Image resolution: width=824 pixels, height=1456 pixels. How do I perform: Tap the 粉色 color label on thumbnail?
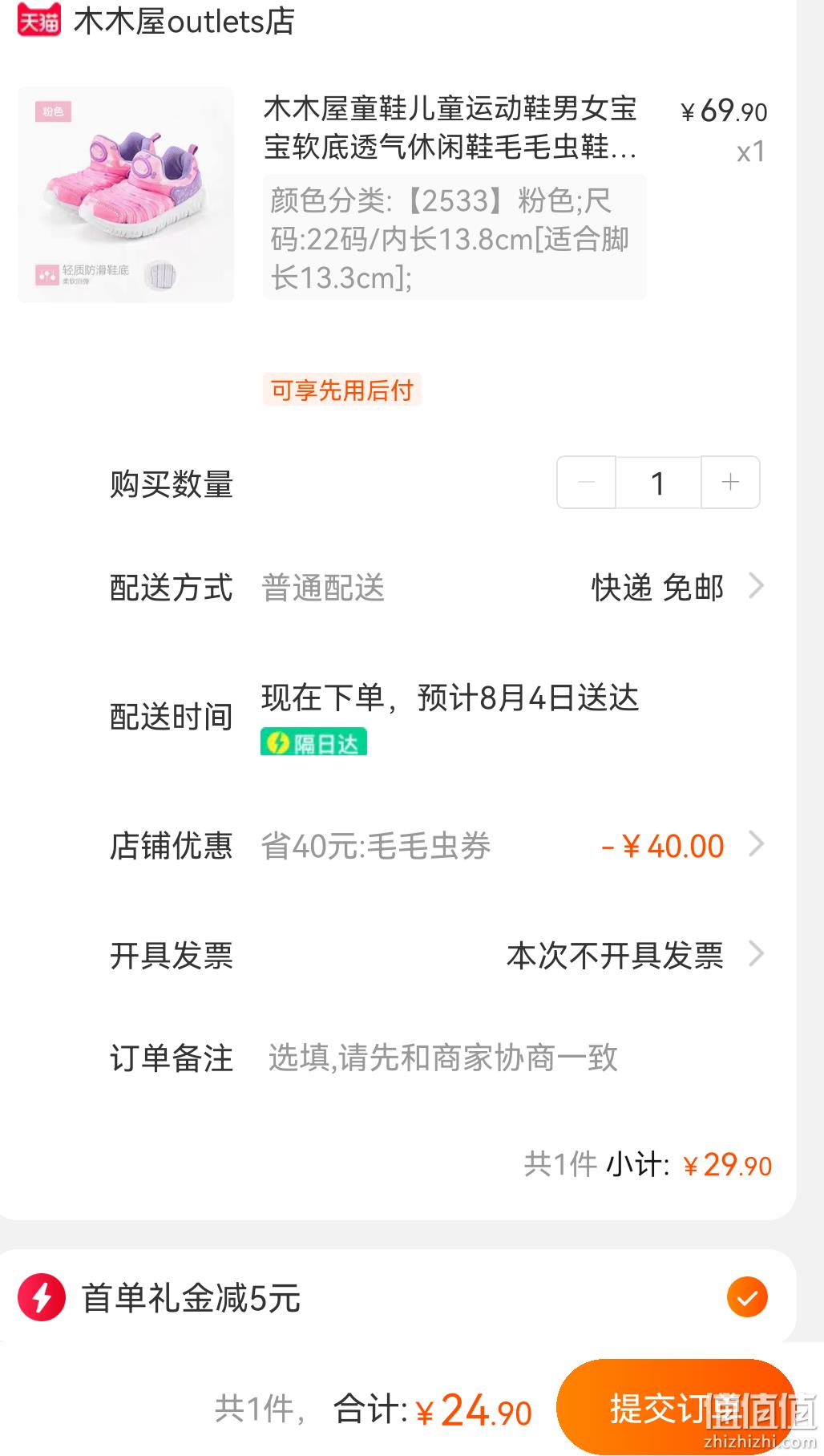tap(53, 111)
